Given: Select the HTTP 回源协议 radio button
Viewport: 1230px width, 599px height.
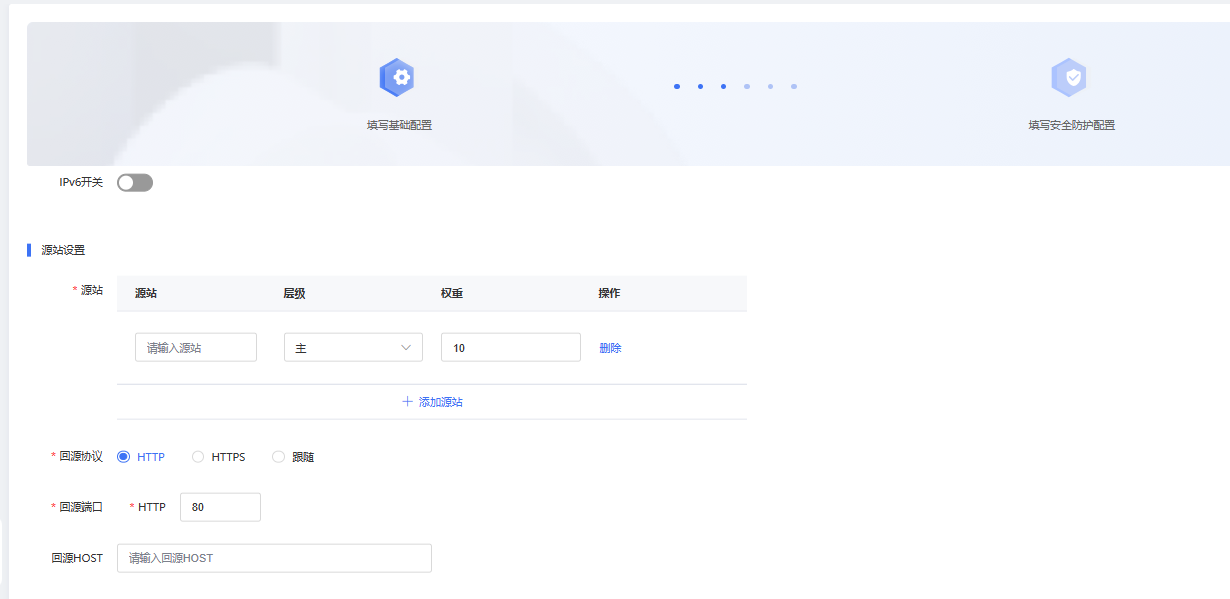Looking at the screenshot, I should tap(124, 457).
